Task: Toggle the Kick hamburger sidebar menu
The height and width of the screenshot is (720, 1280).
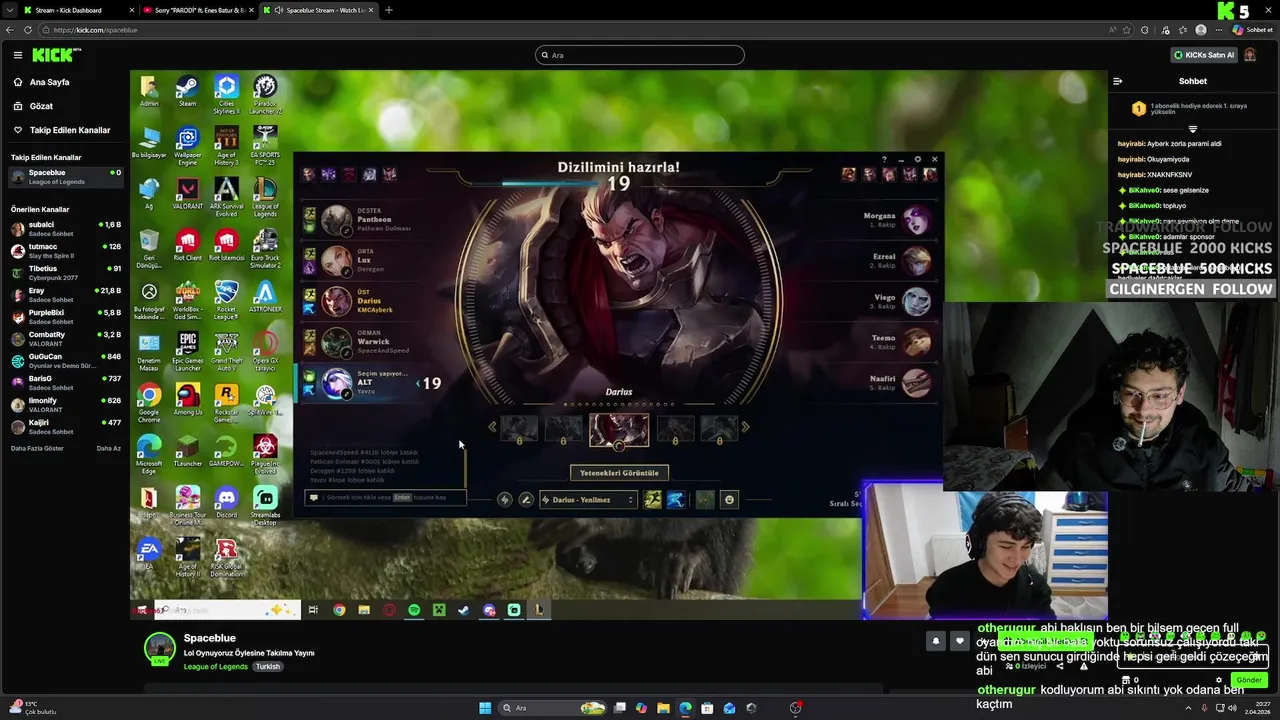Action: coord(17,55)
